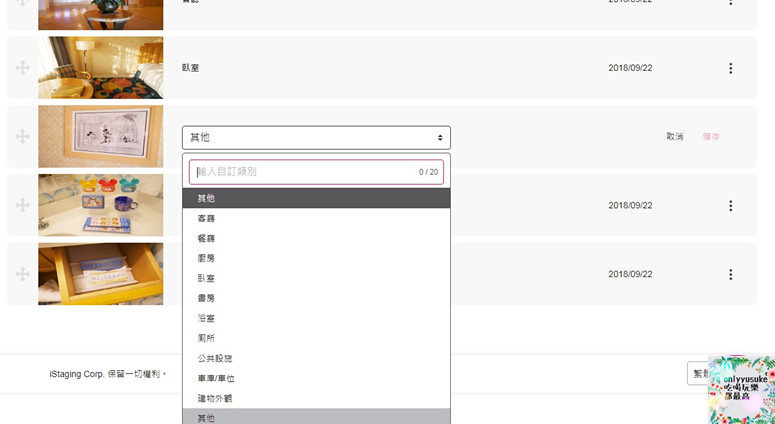The image size is (775, 424).
Task: Pick 車庫/車位 in the category list
Action: pos(316,379)
